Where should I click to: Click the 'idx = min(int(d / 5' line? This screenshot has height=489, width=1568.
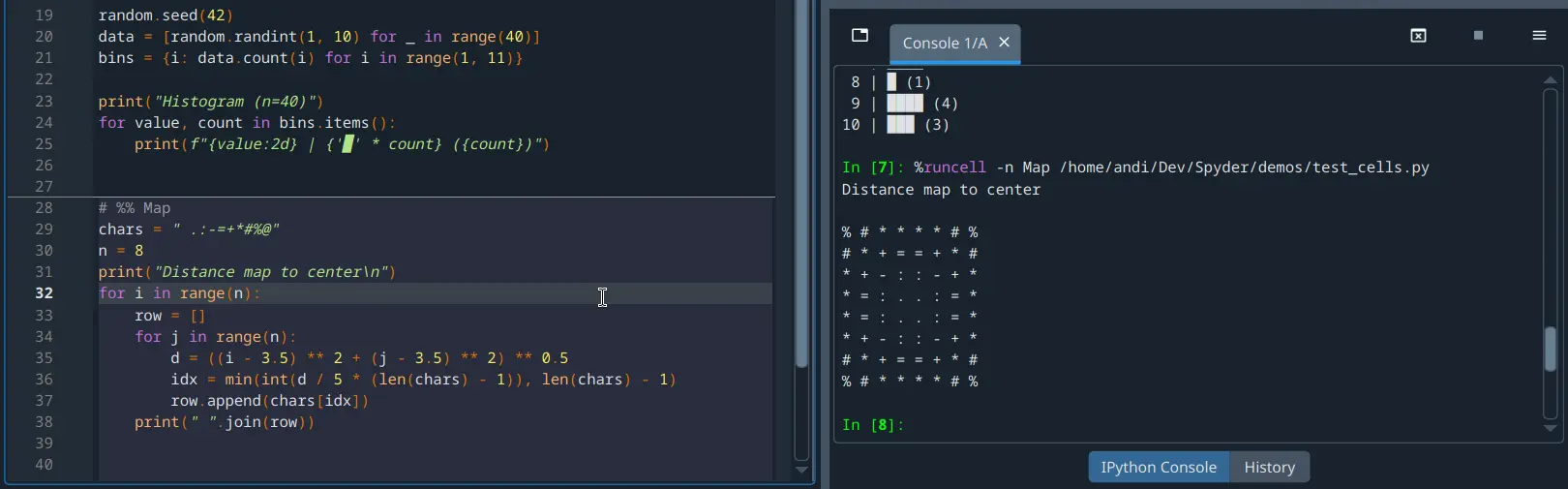click(x=424, y=380)
